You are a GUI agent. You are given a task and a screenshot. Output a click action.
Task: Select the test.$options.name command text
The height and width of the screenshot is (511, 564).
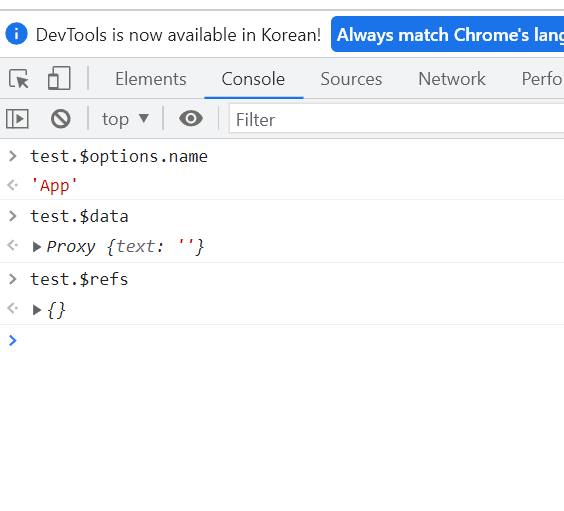pos(119,156)
